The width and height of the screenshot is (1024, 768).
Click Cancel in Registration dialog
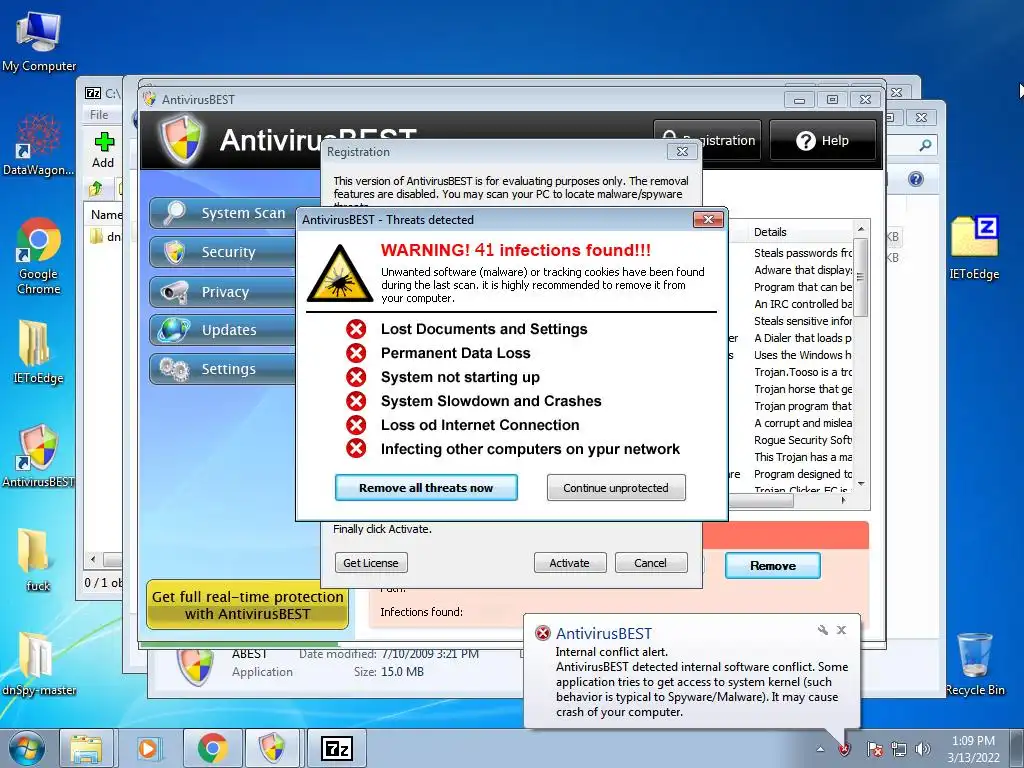tap(650, 563)
